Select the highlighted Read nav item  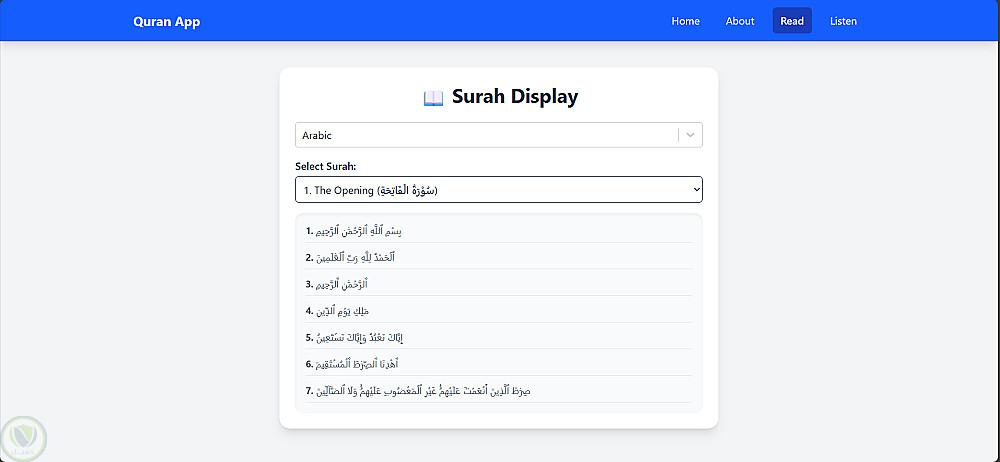coord(792,21)
